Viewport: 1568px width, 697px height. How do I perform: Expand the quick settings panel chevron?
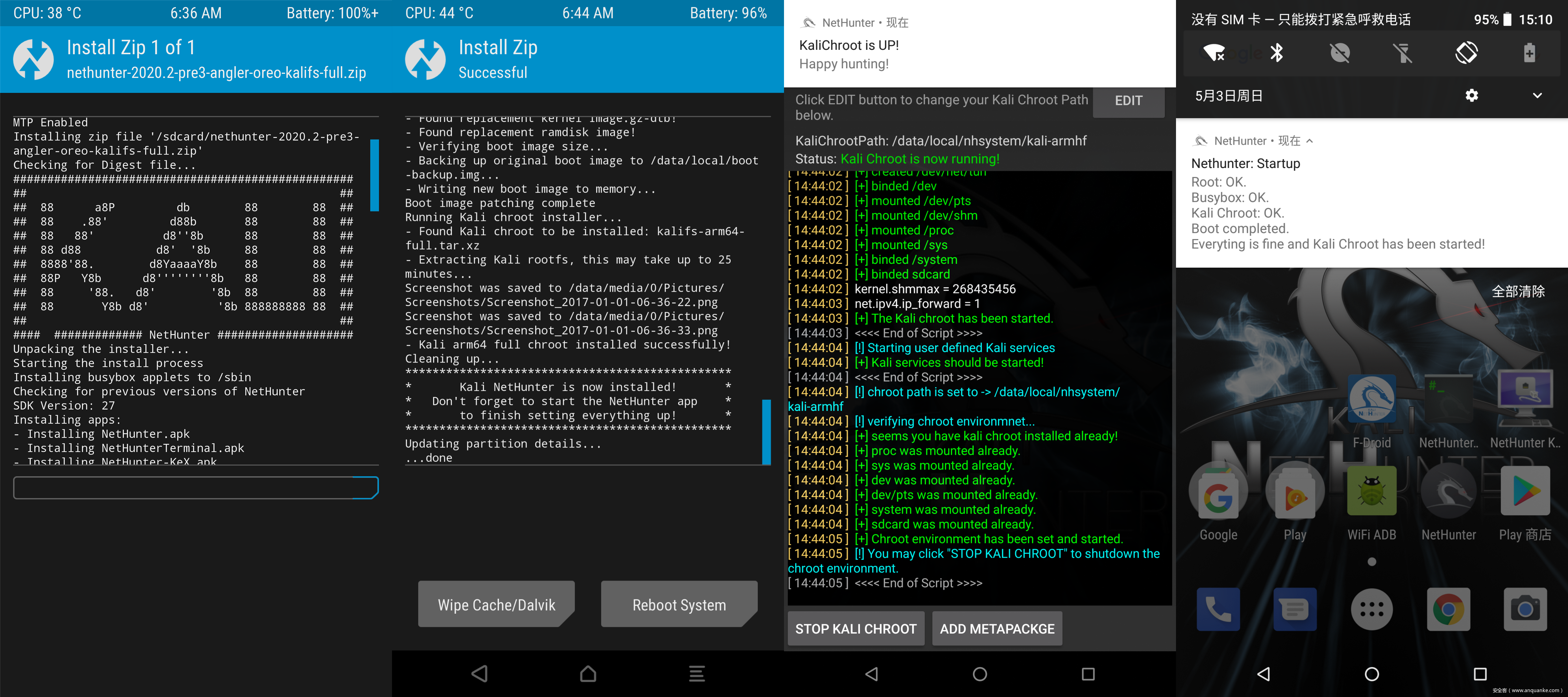coord(1537,95)
